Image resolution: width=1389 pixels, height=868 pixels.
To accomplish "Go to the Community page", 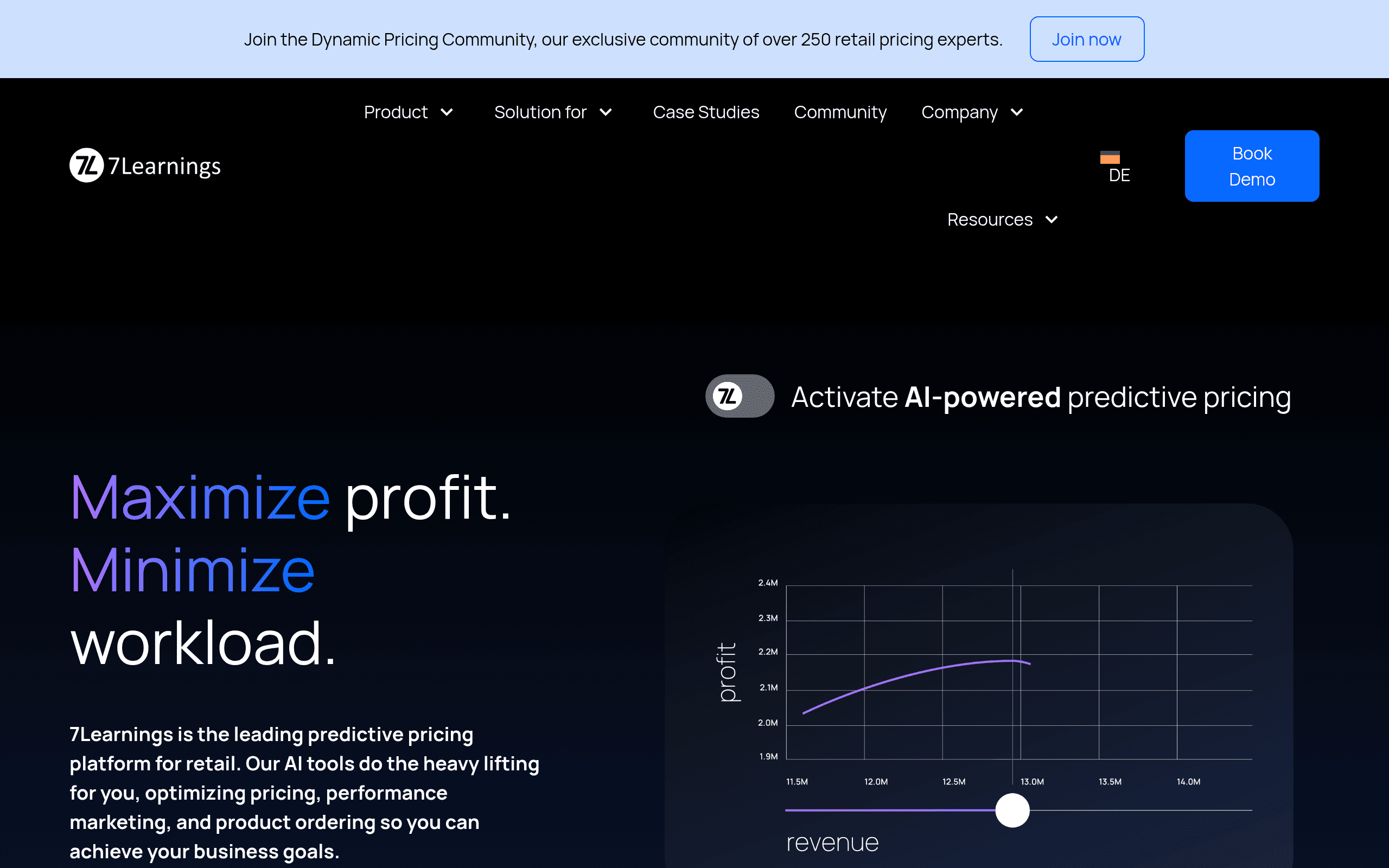I will tap(840, 112).
